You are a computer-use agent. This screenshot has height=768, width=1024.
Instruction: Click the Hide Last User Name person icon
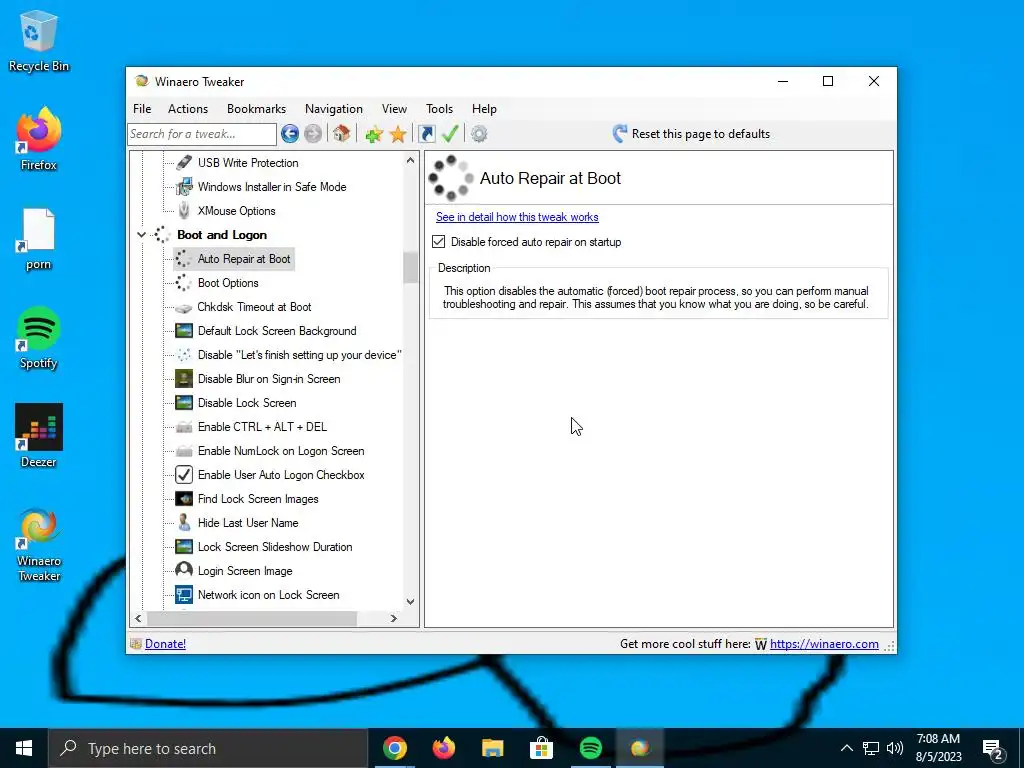(184, 522)
